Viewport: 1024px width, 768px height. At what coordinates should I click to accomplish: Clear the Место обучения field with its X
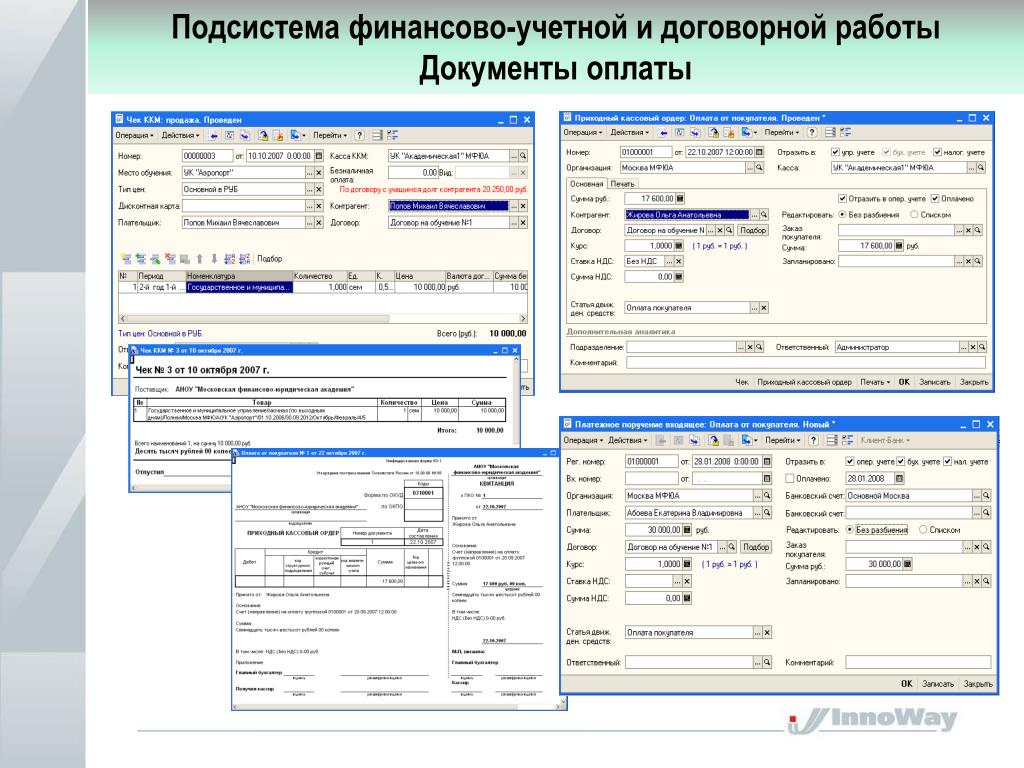[x=319, y=173]
